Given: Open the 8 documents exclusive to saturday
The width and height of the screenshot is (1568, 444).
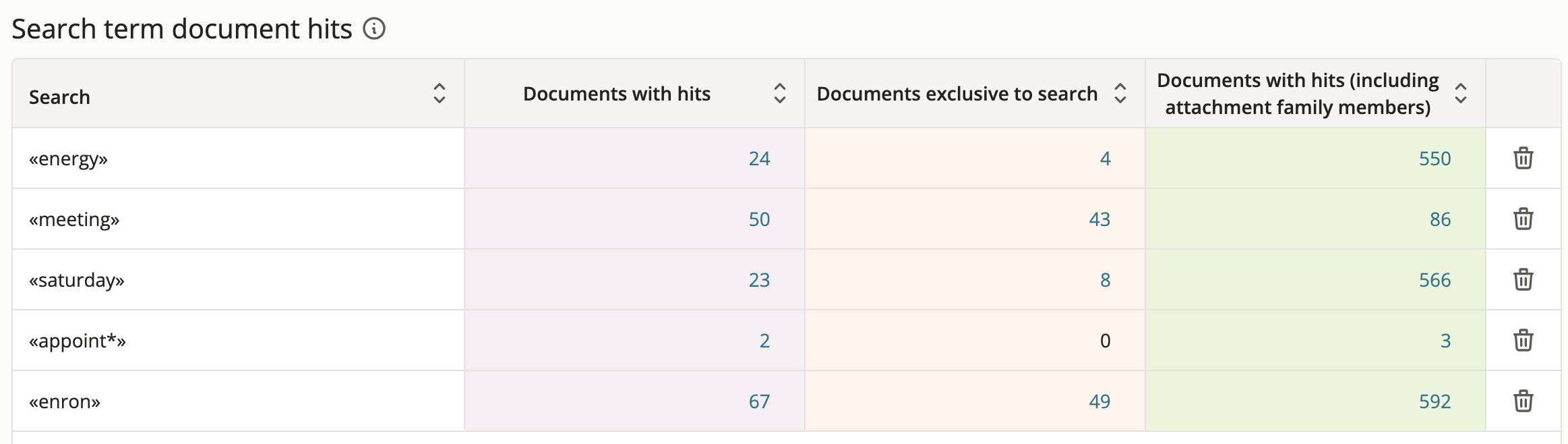Looking at the screenshot, I should pos(1105,280).
